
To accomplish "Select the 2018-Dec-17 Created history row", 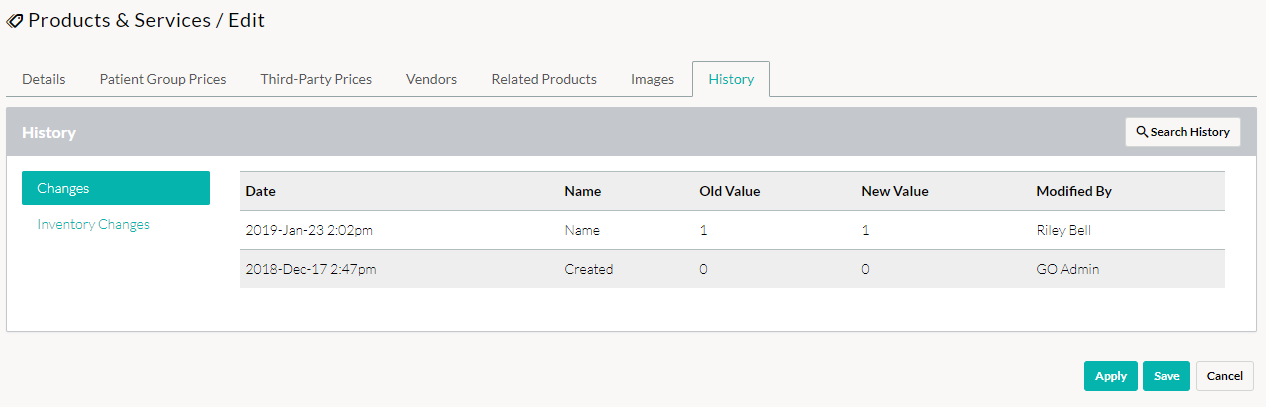I will [732, 269].
